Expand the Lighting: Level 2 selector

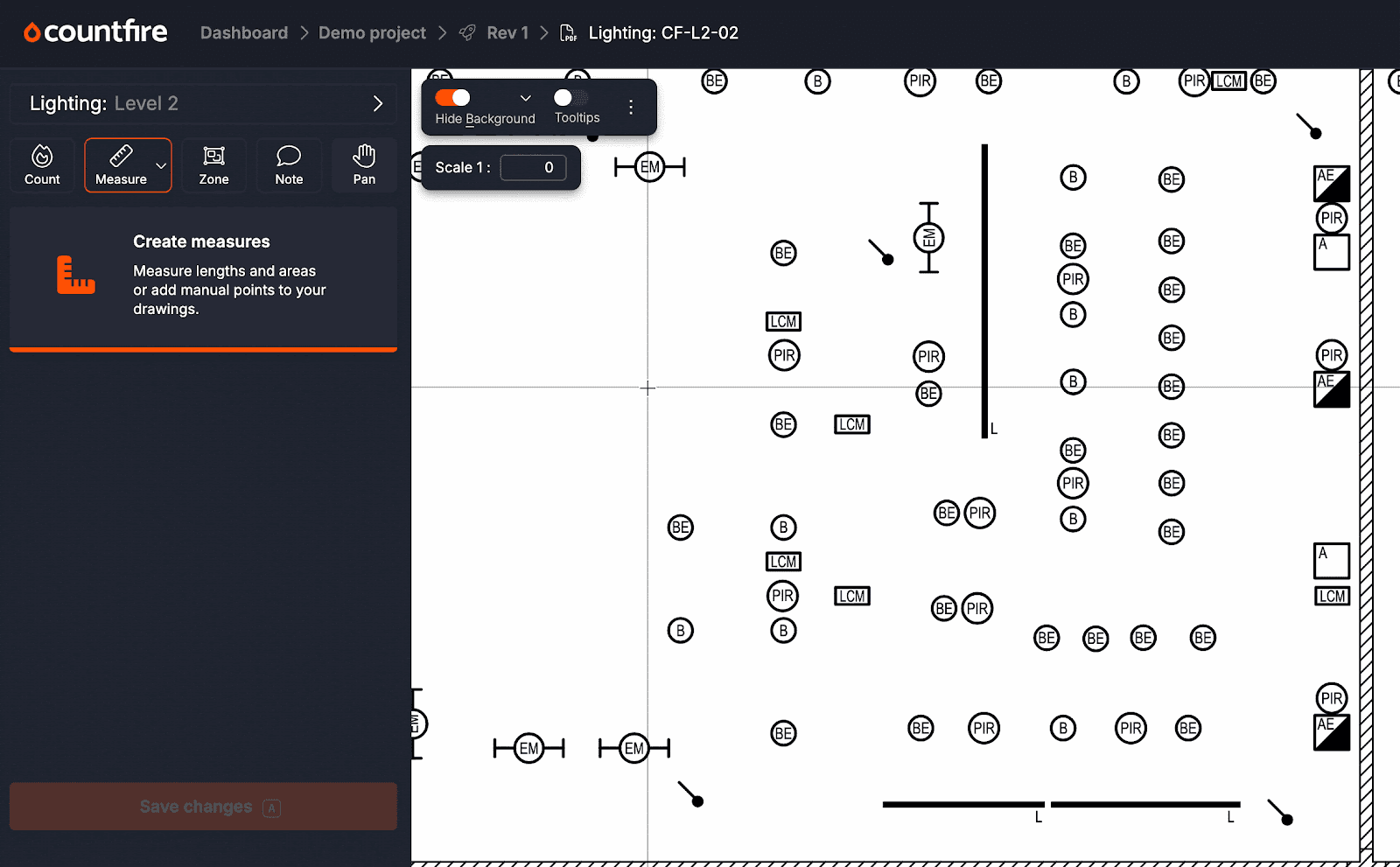click(203, 103)
